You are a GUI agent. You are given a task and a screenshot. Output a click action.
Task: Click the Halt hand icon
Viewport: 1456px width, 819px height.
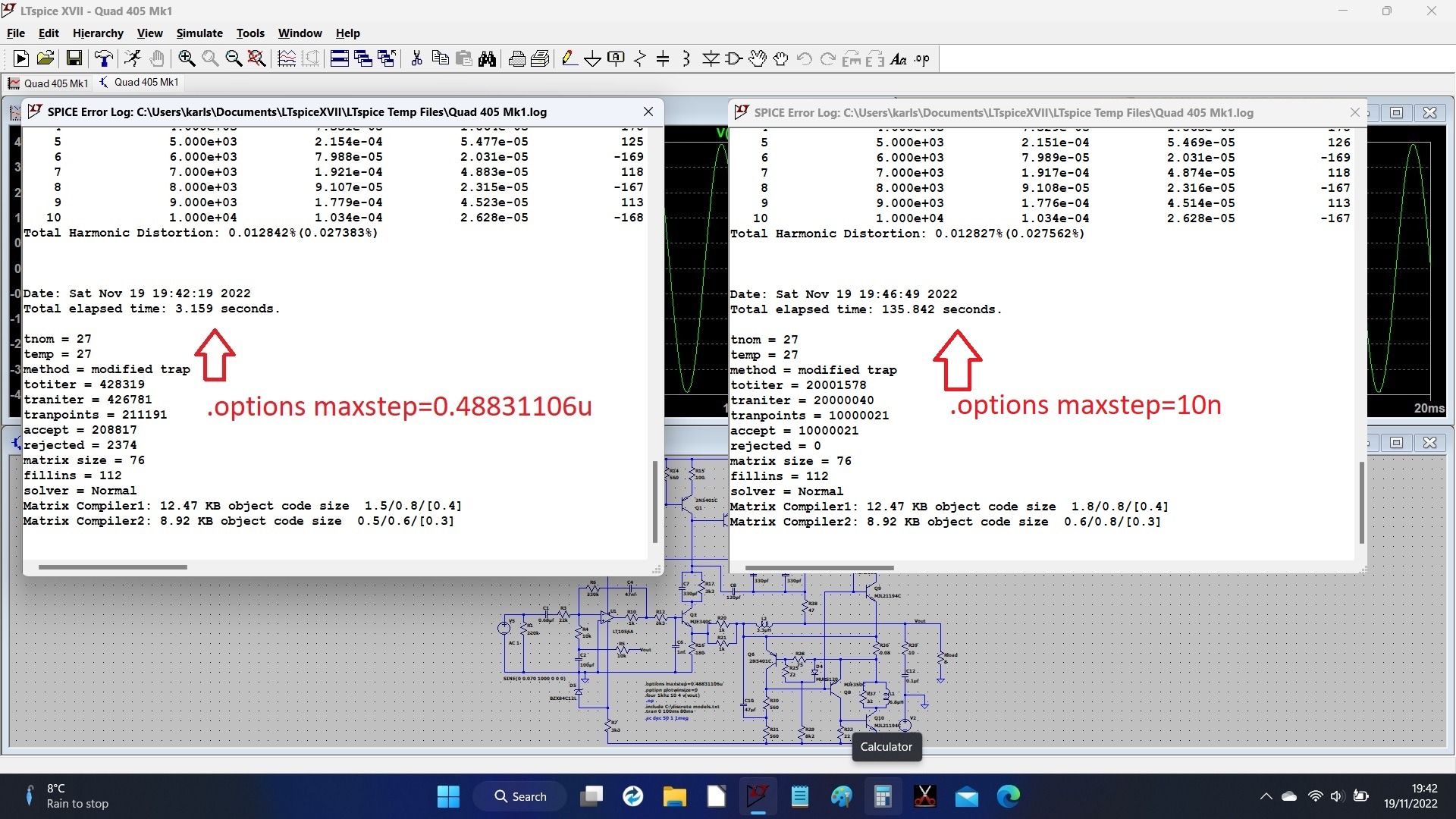tap(157, 58)
